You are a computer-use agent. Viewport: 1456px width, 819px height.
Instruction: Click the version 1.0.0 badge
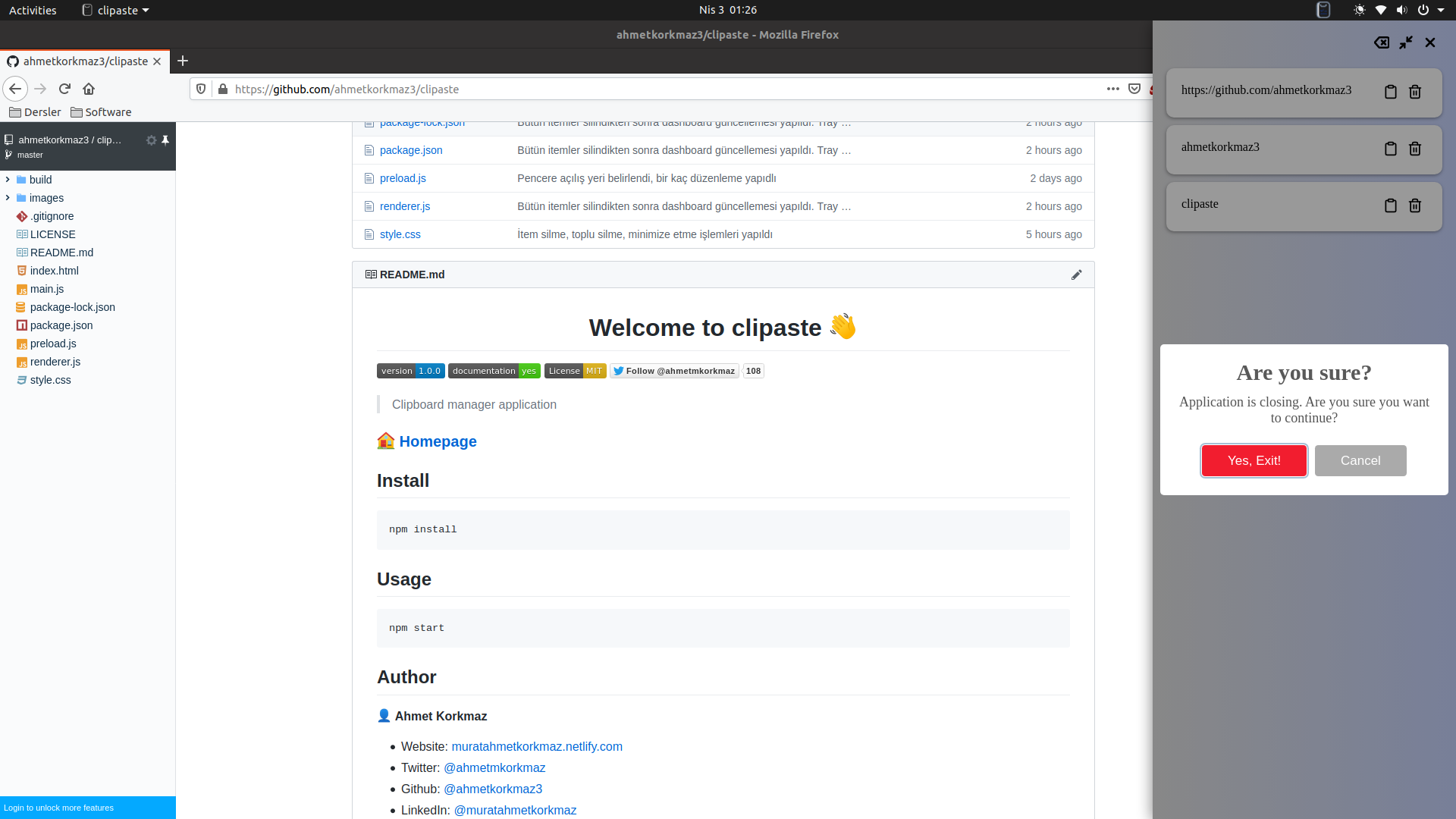click(x=411, y=371)
